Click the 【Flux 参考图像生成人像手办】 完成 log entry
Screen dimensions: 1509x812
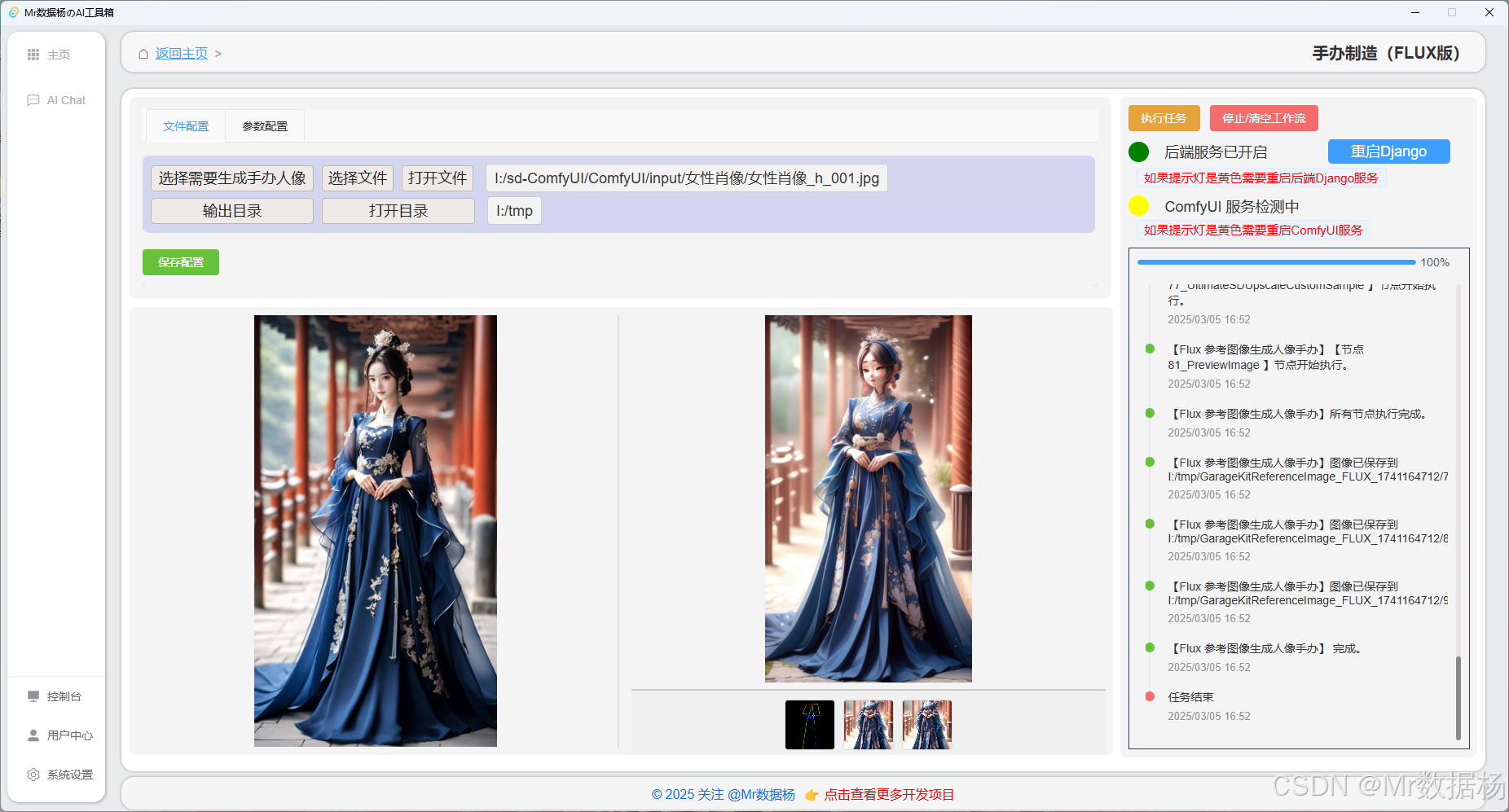click(x=1265, y=648)
